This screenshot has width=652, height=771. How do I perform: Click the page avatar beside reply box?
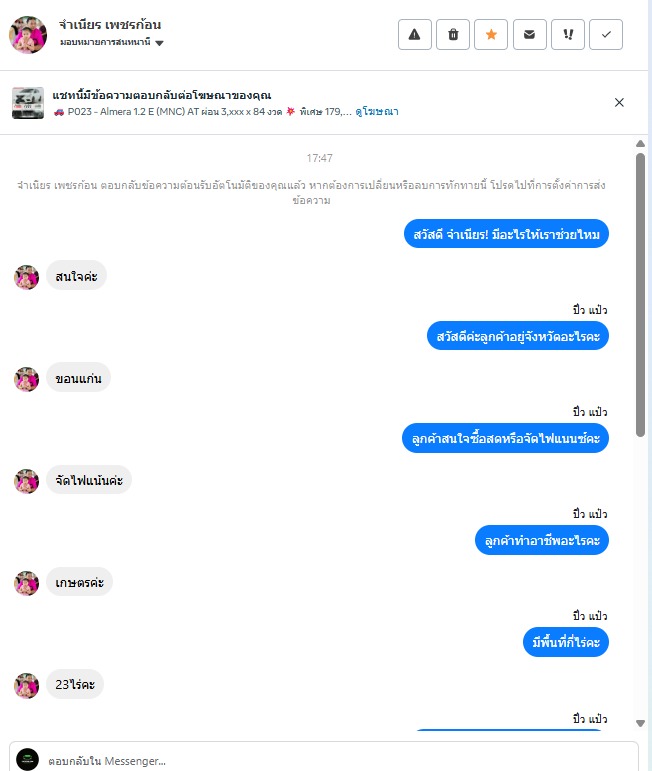point(28,759)
